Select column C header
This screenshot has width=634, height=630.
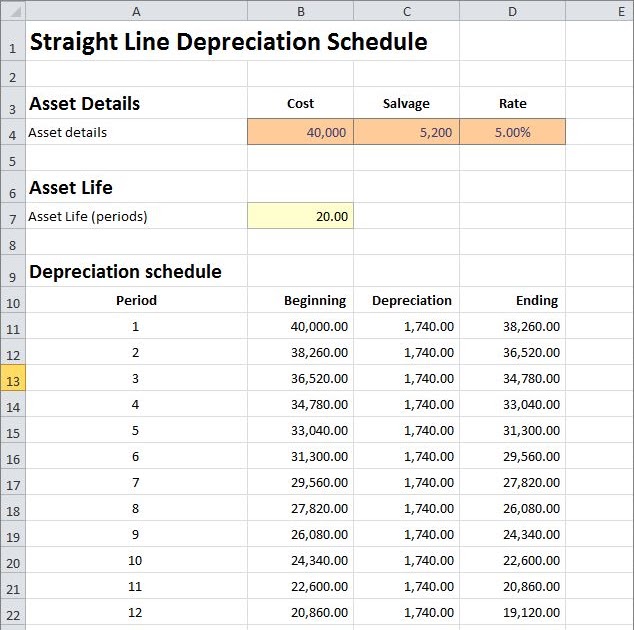(406, 11)
